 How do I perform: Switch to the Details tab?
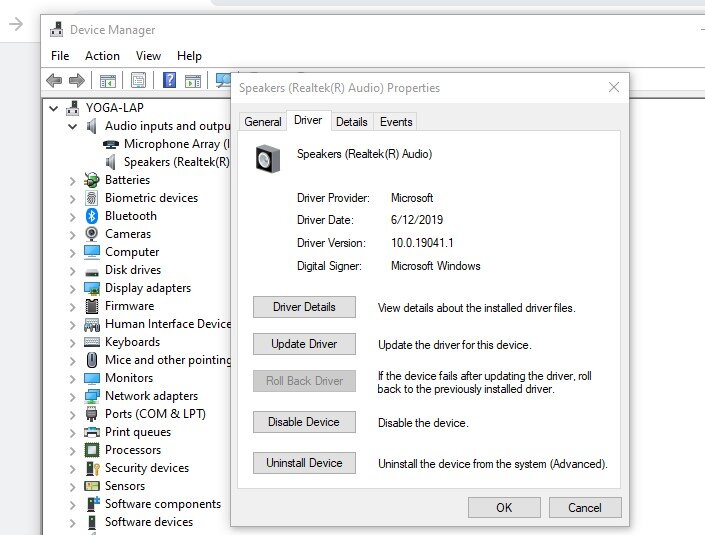tap(352, 122)
